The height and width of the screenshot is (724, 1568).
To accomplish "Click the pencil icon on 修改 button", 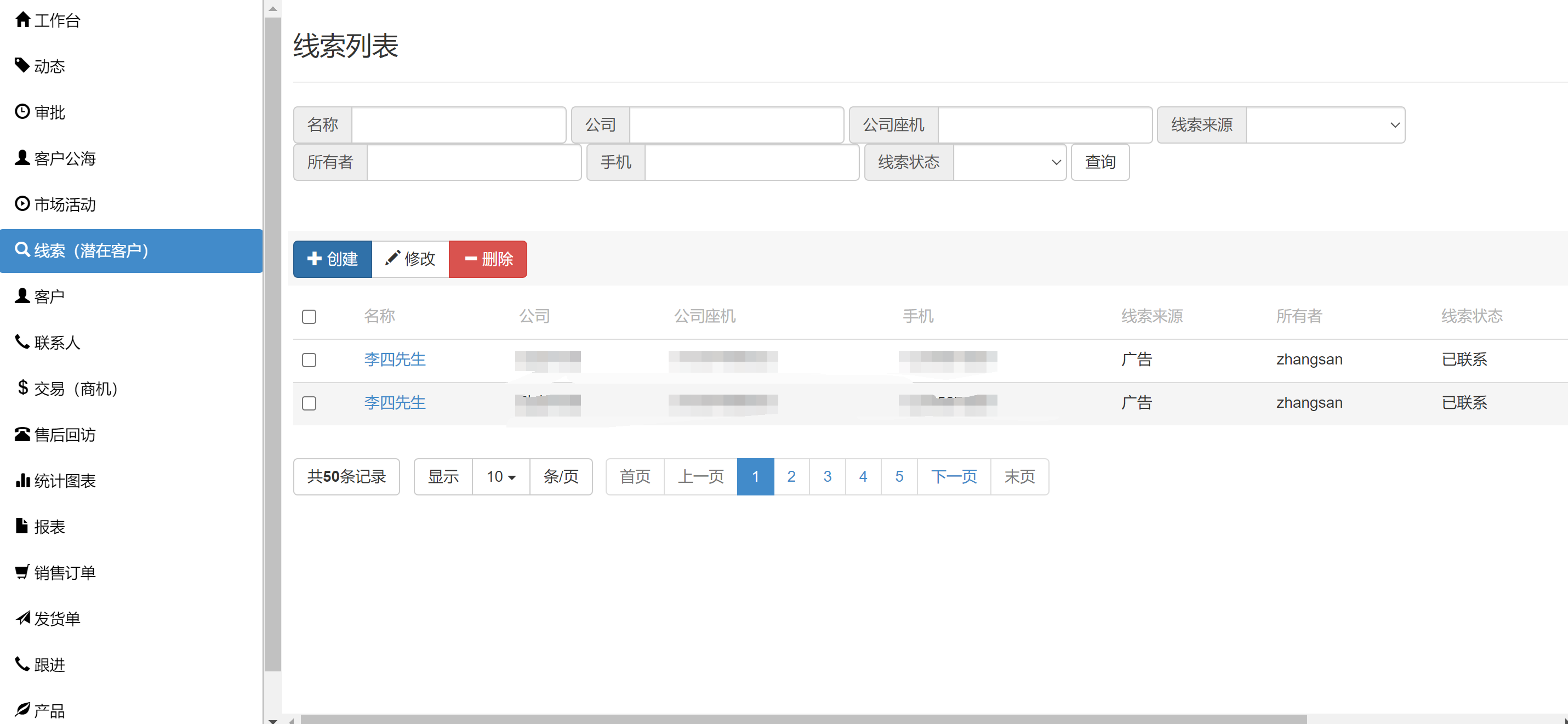I will point(392,258).
